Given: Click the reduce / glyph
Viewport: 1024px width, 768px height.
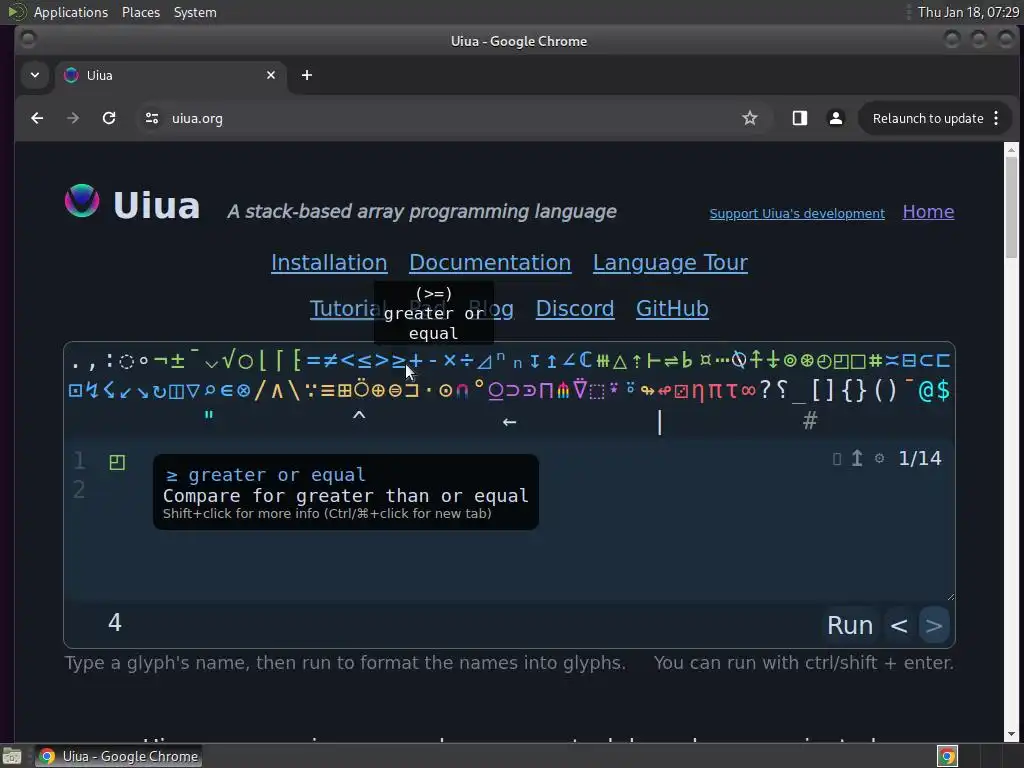Looking at the screenshot, I should [261, 391].
